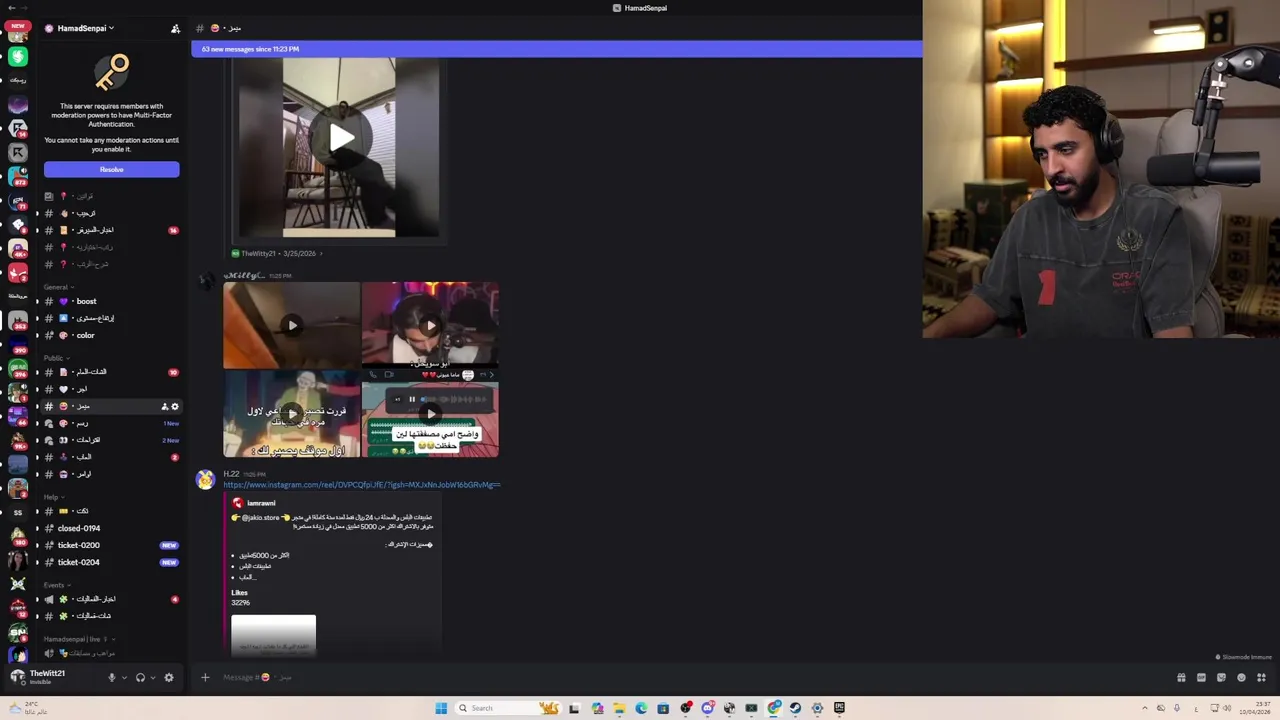Collapse the Public category

[x=55, y=358]
